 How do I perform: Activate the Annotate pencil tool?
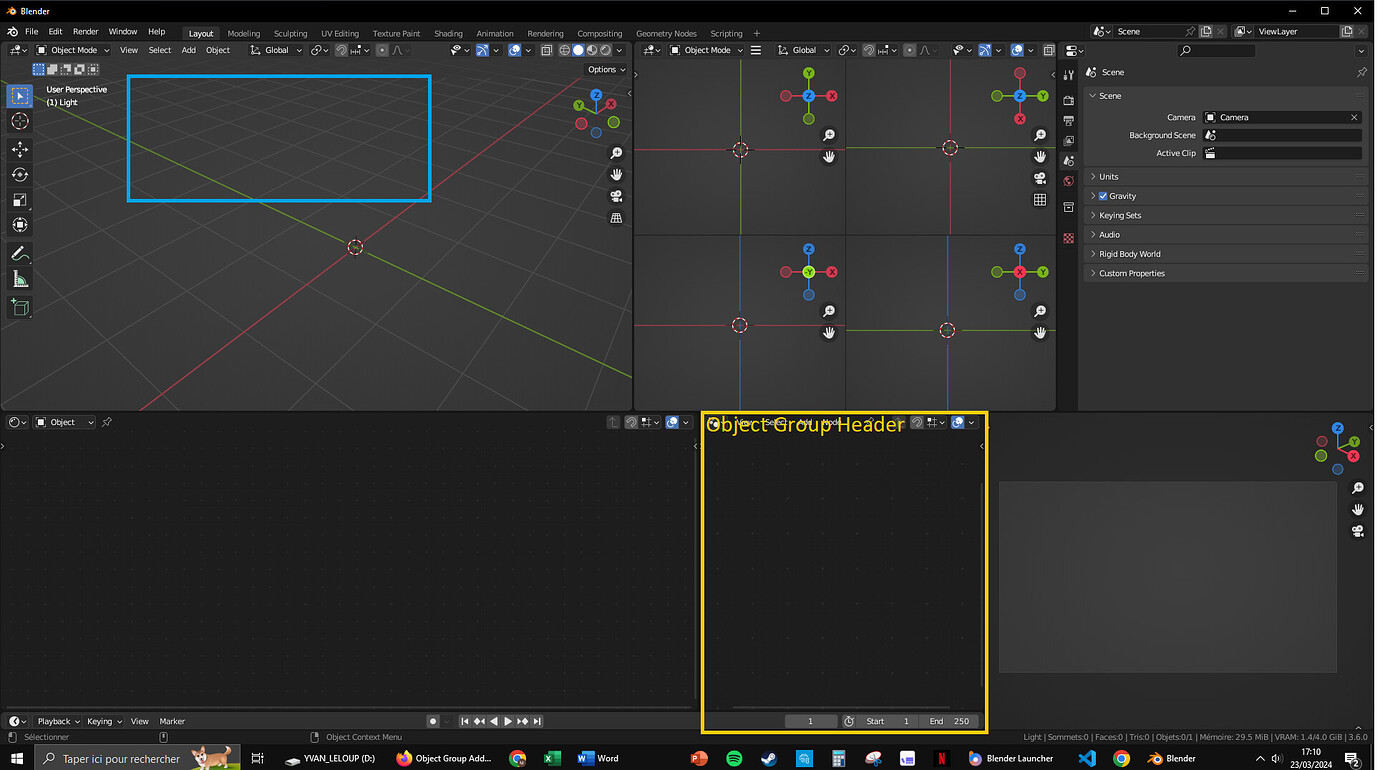[x=20, y=254]
